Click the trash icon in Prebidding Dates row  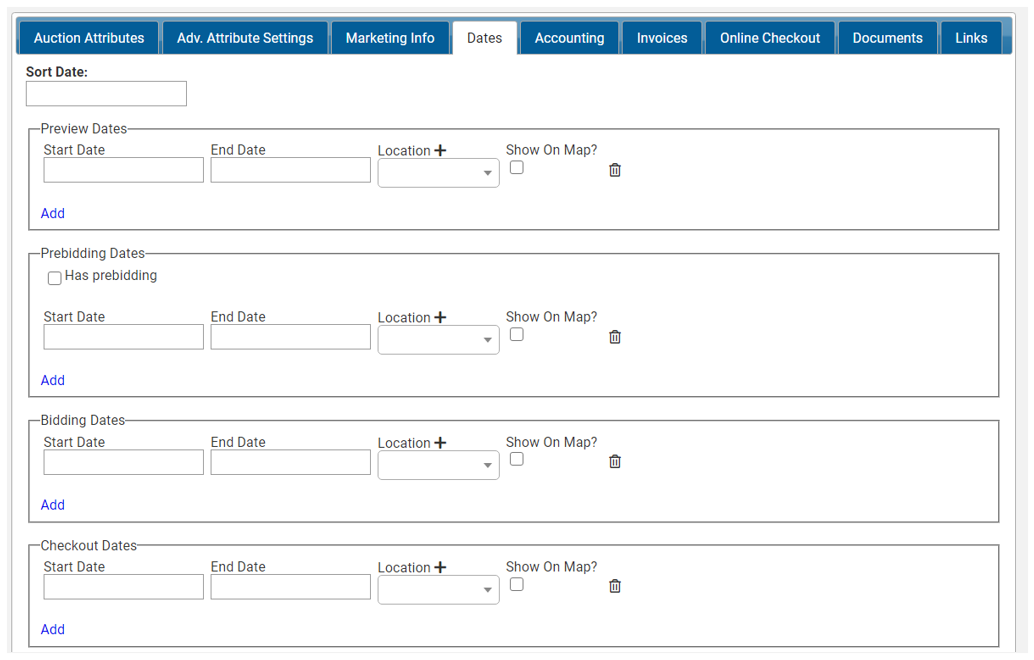coord(614,337)
